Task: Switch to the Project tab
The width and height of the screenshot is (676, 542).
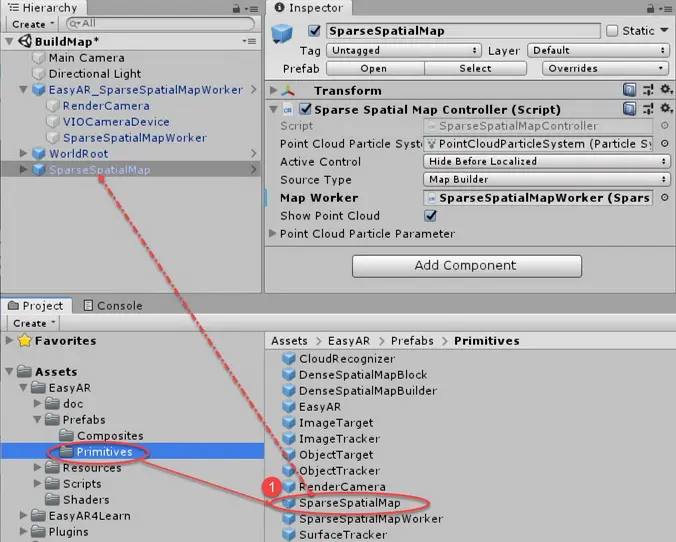Action: (x=36, y=305)
